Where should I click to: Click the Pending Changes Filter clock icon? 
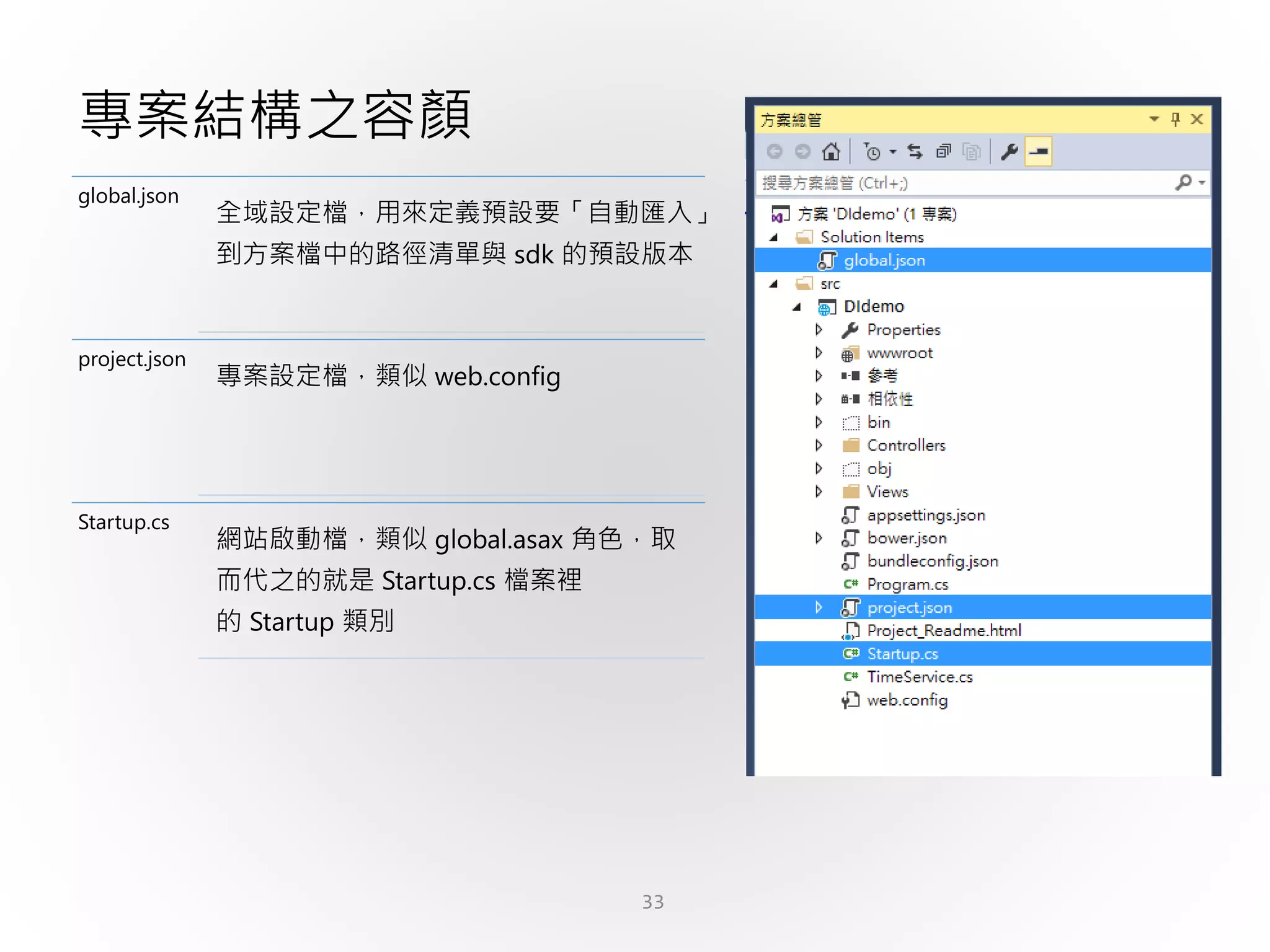[x=871, y=151]
